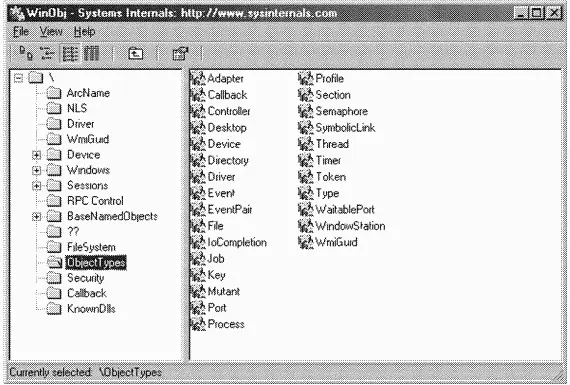The width and height of the screenshot is (570, 385).
Task: Collapse the root backslash tree node
Action: (18, 78)
